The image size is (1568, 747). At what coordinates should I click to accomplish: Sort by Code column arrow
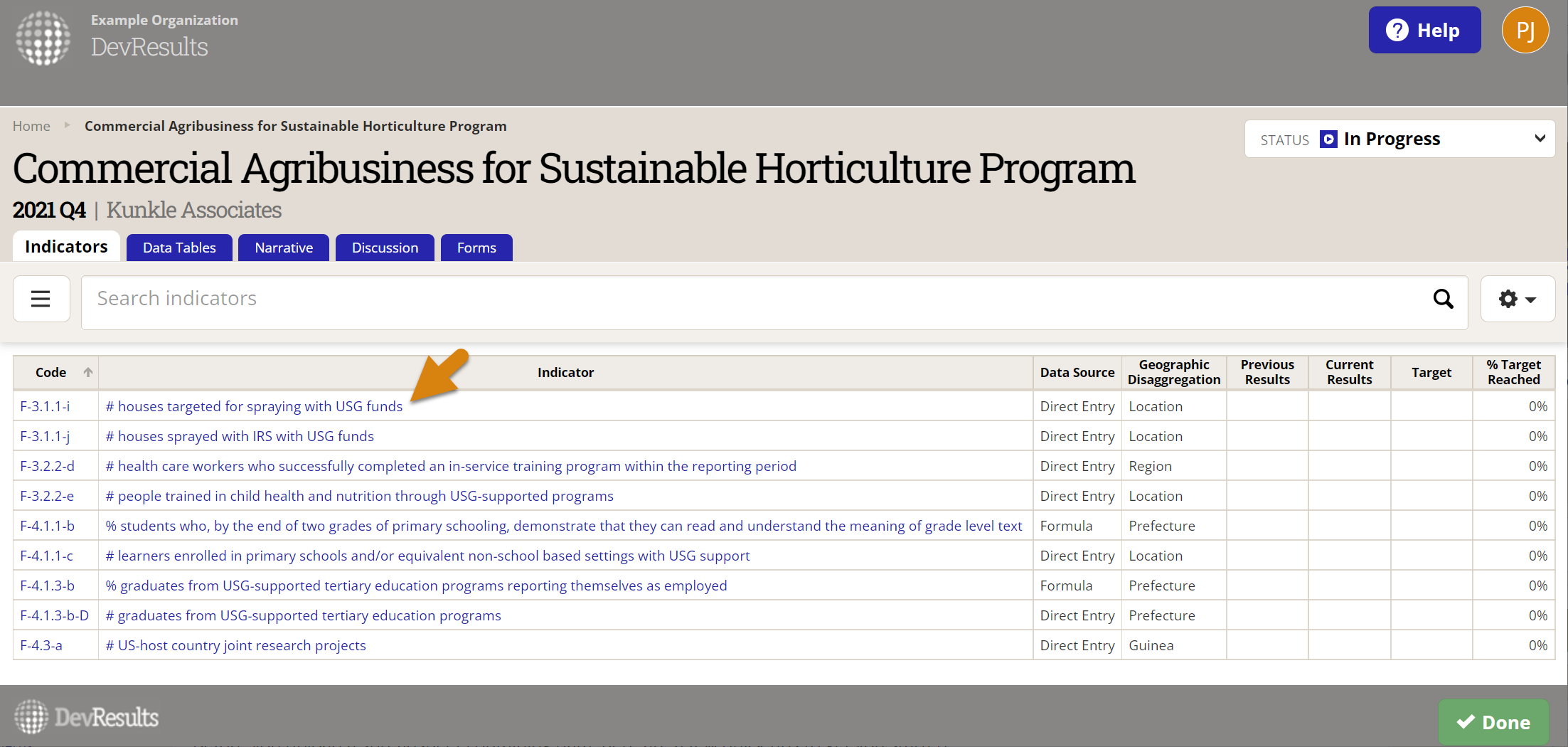point(88,372)
